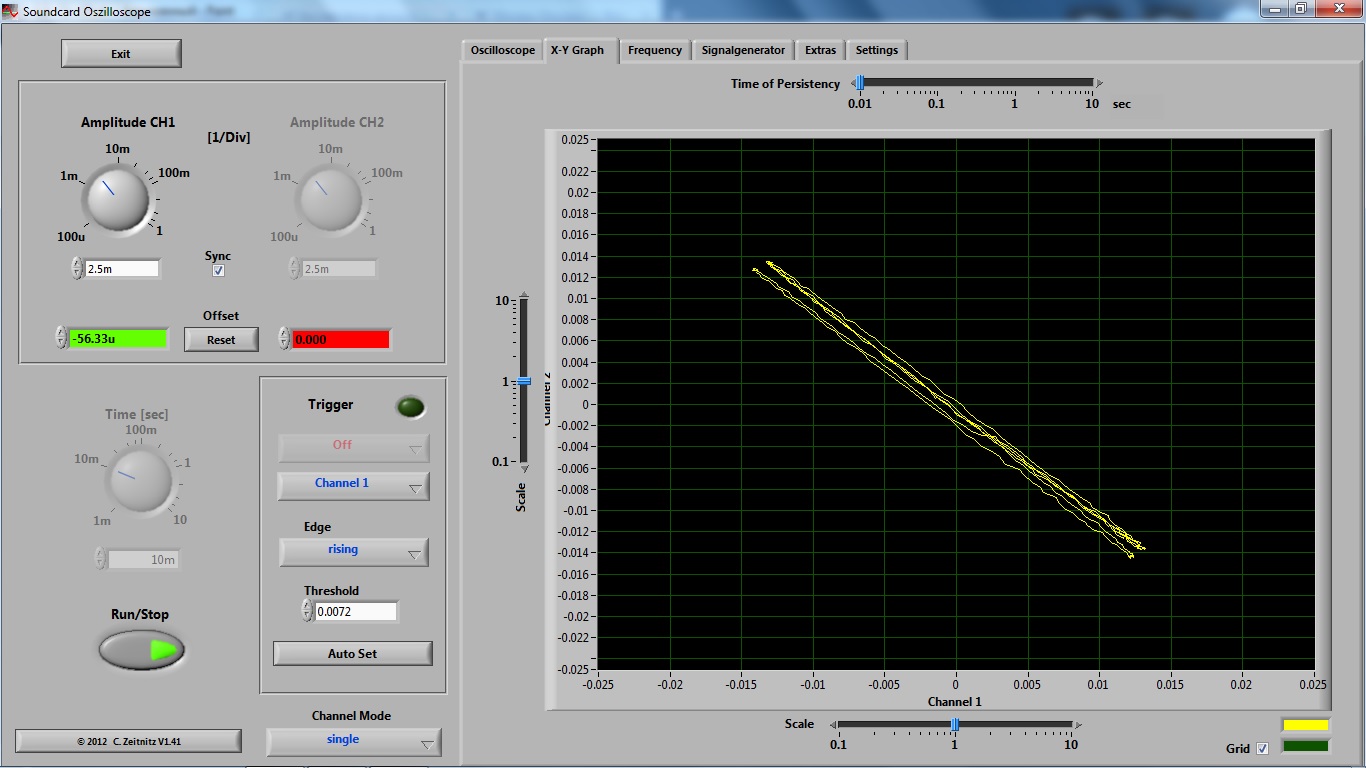Toggle the Sync checkbox
This screenshot has height=768, width=1366.
pos(219,271)
